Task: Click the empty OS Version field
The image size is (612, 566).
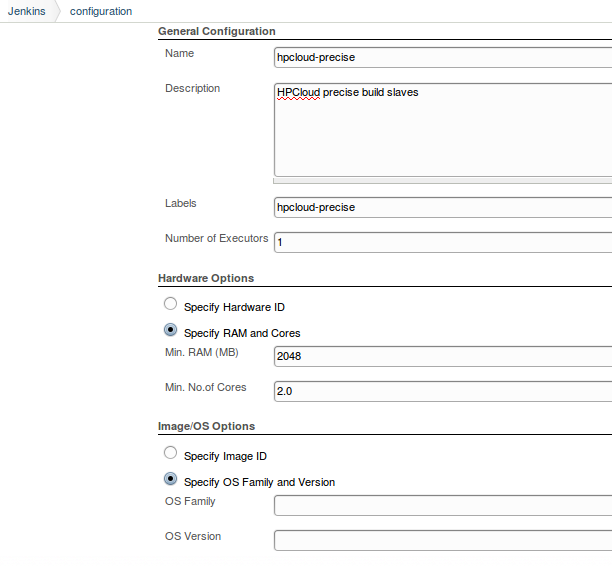Action: pos(442,540)
